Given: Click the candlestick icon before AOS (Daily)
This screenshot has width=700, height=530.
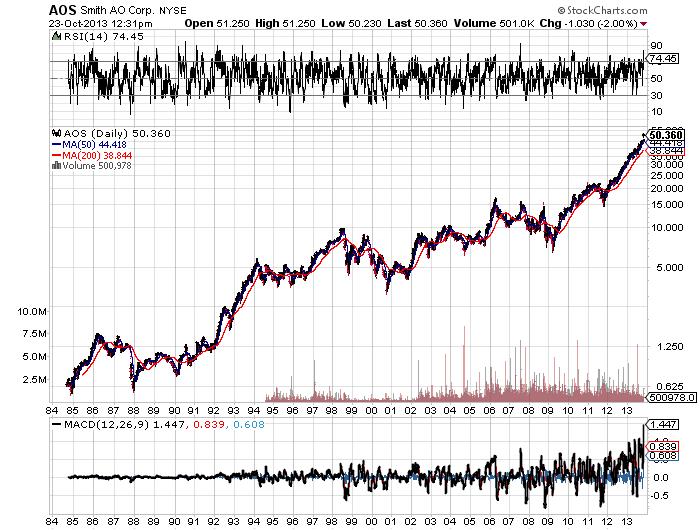Looking at the screenshot, I should point(56,133).
